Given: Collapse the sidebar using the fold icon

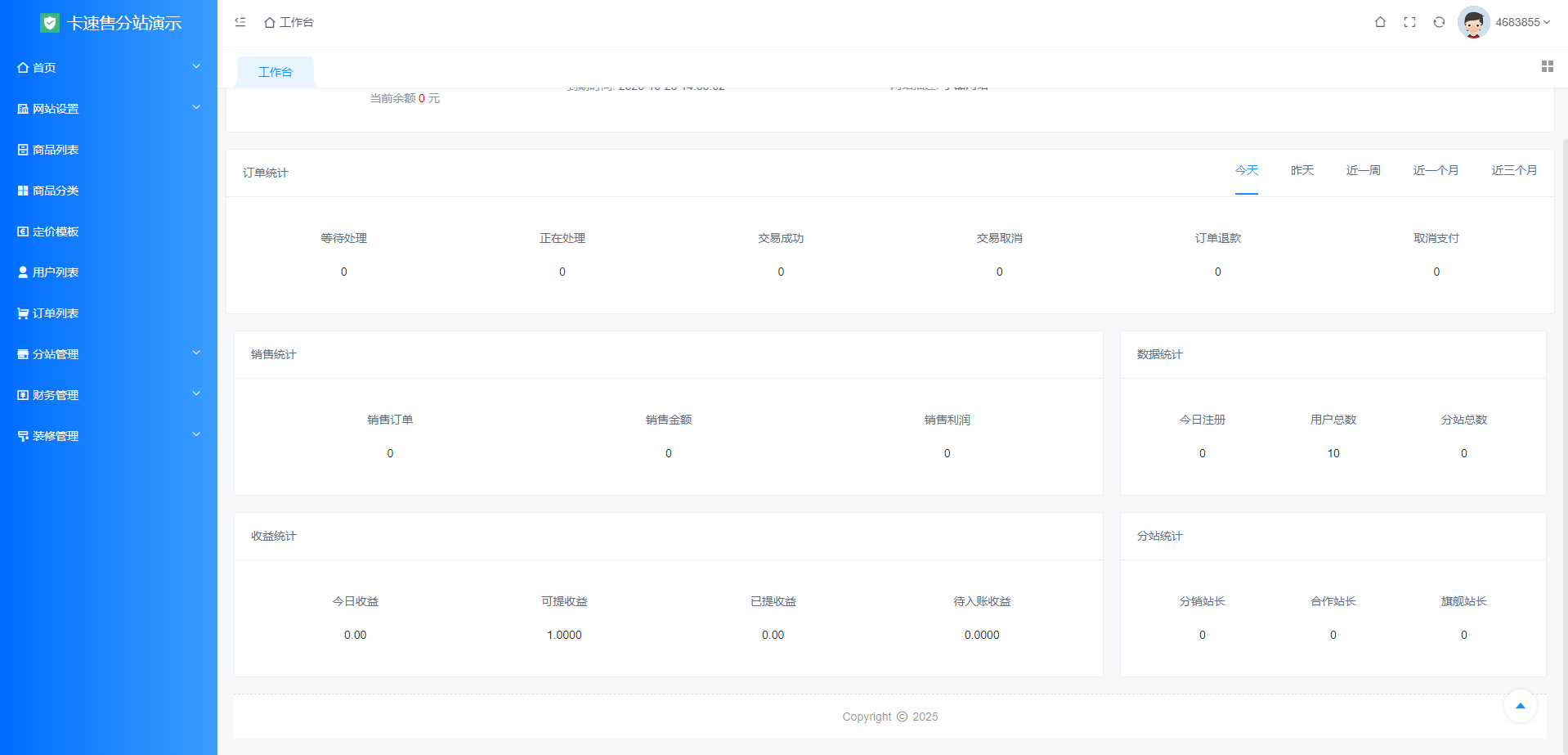Looking at the screenshot, I should [x=240, y=22].
